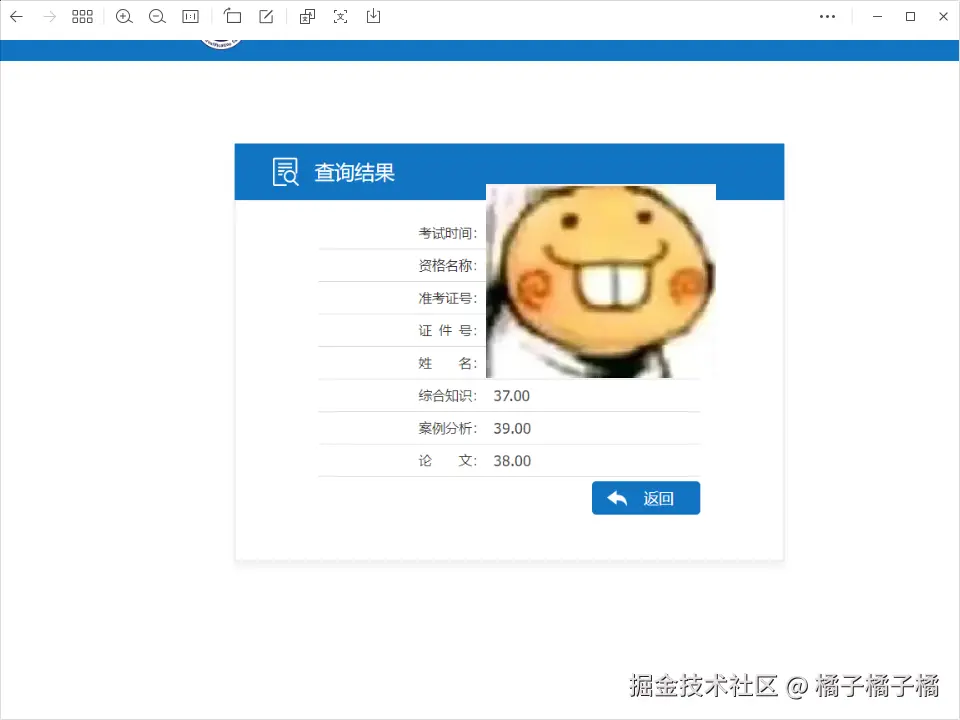Run text extraction on the image
The image size is (960, 720).
[x=340, y=16]
